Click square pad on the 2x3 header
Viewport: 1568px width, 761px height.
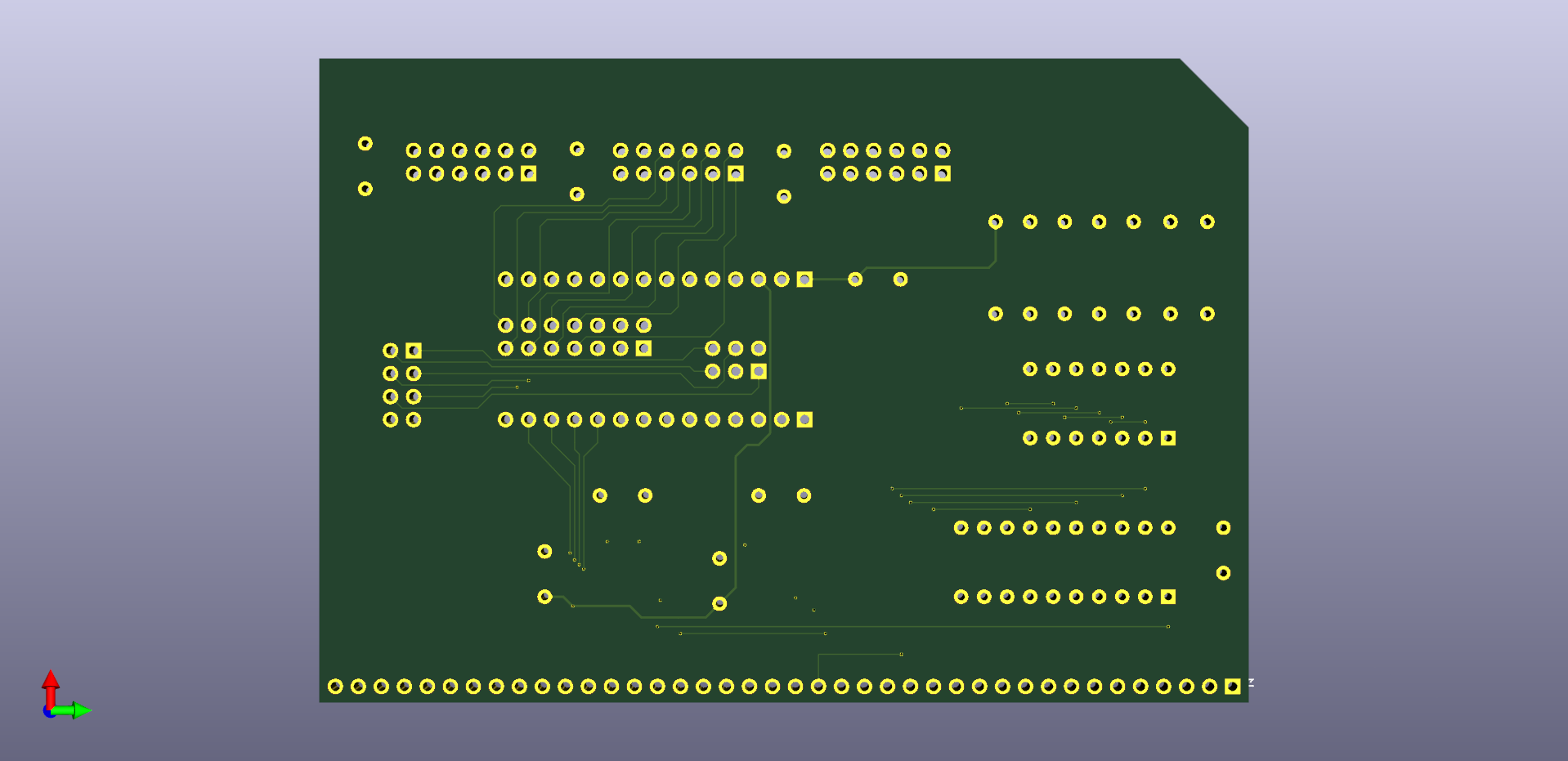[x=759, y=372]
